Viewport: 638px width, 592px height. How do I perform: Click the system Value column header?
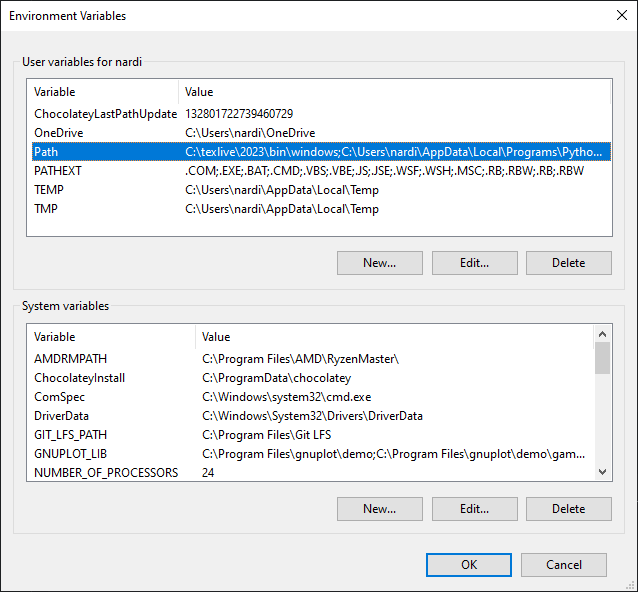point(394,337)
